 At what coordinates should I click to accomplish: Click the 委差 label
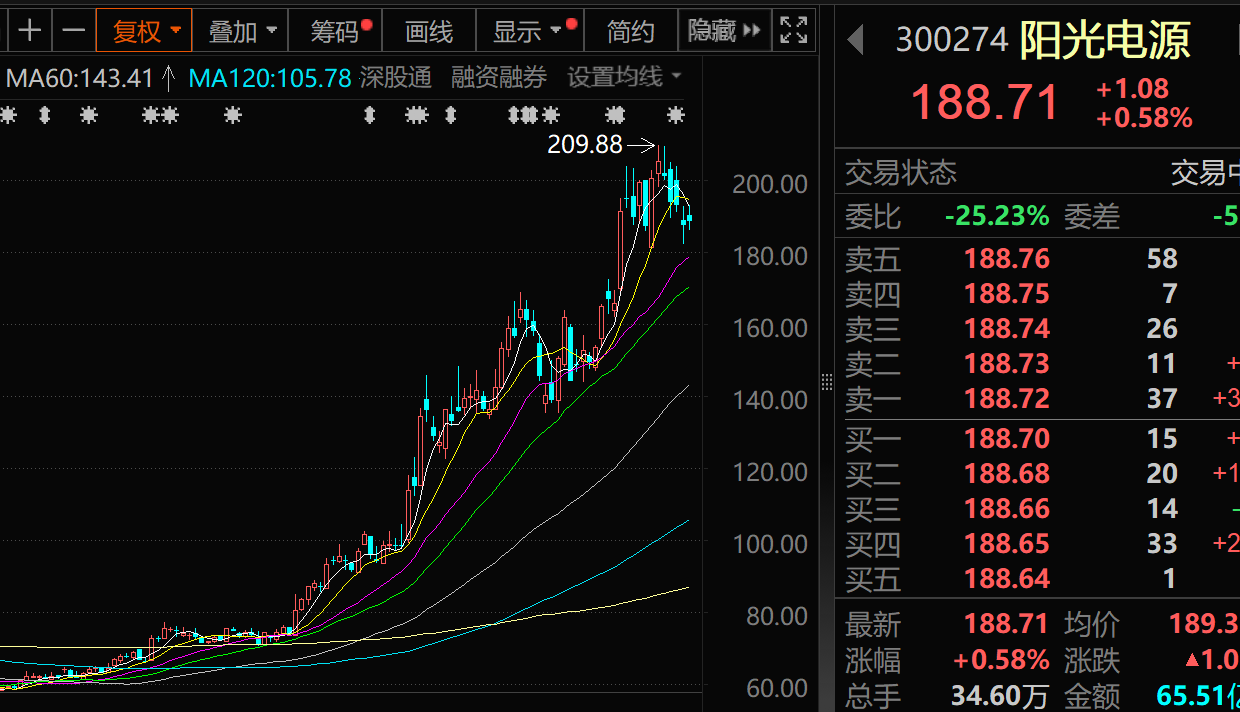tap(1092, 216)
